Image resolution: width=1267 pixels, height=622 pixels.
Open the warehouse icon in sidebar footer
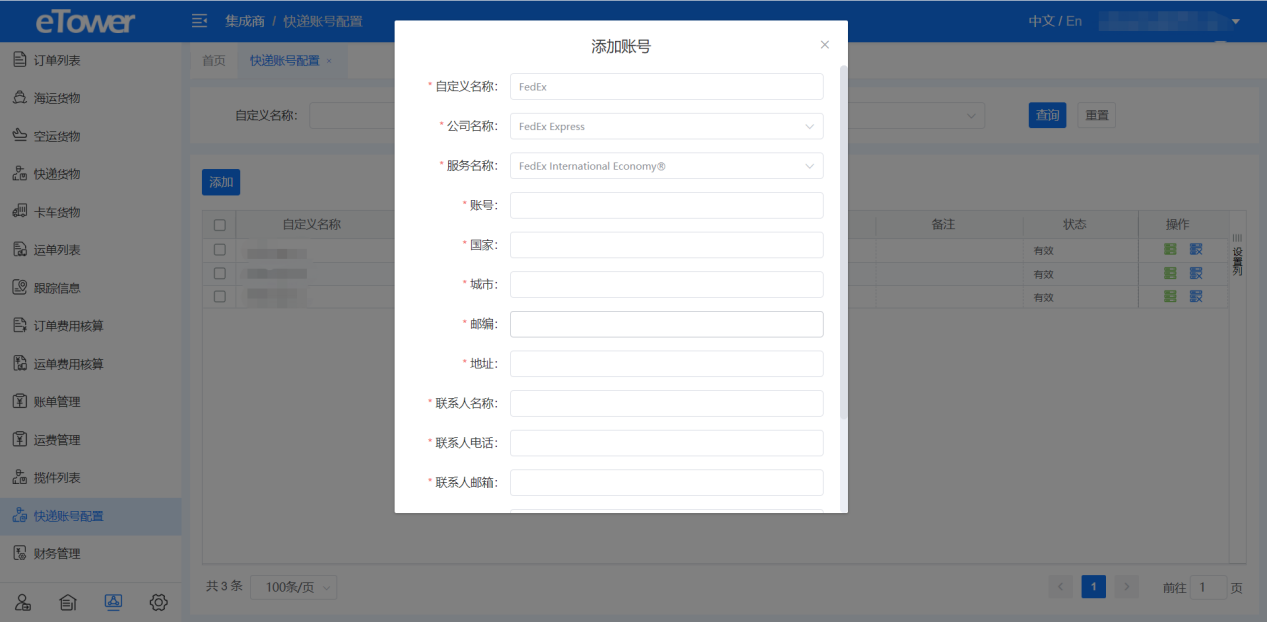click(x=68, y=602)
